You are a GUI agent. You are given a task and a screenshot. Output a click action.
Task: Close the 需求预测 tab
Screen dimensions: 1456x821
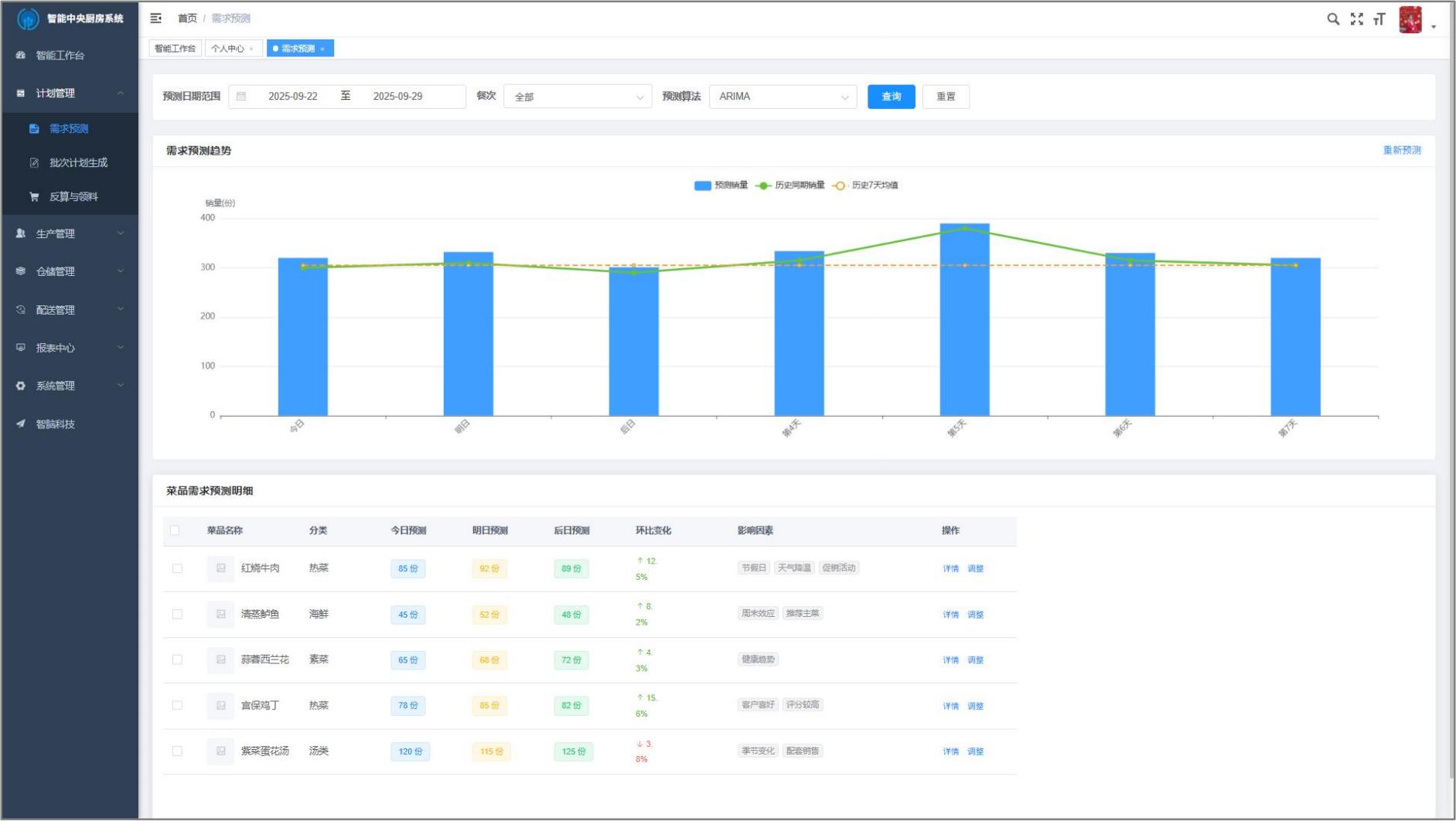pos(322,49)
